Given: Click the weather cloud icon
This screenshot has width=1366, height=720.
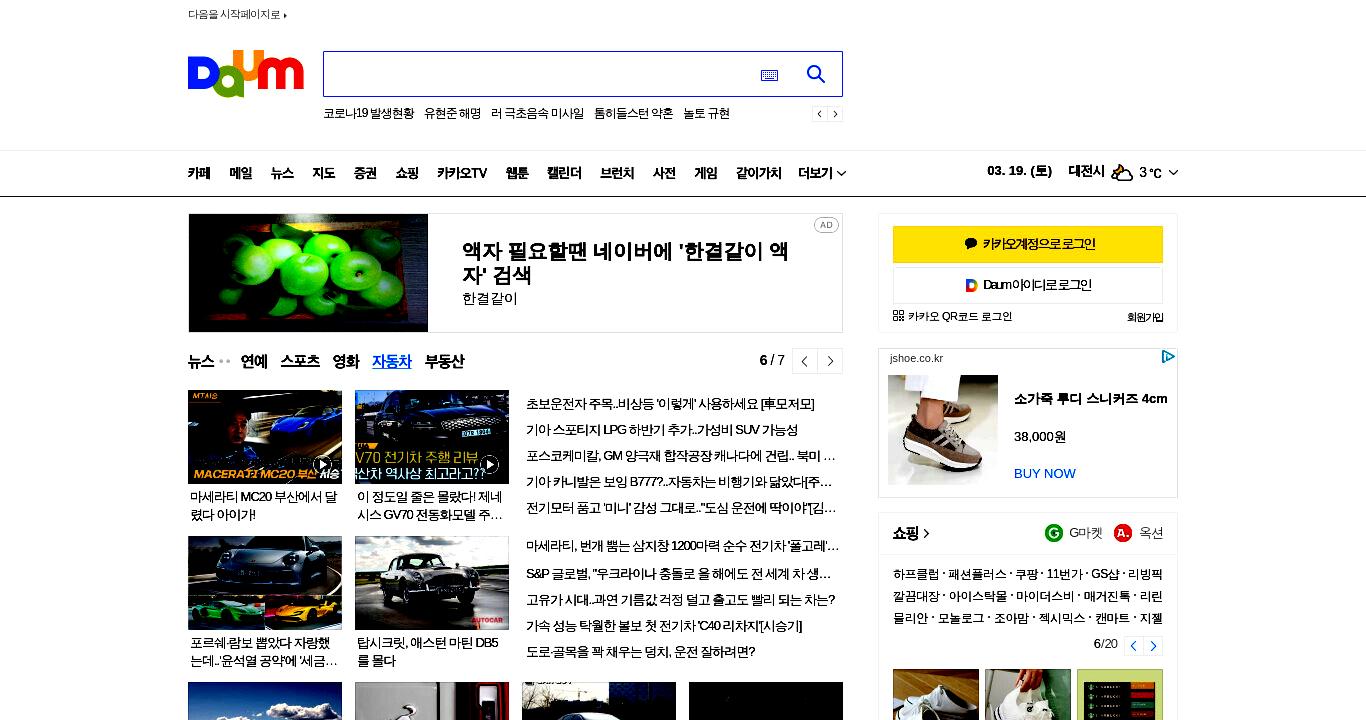Looking at the screenshot, I should (x=1122, y=172).
